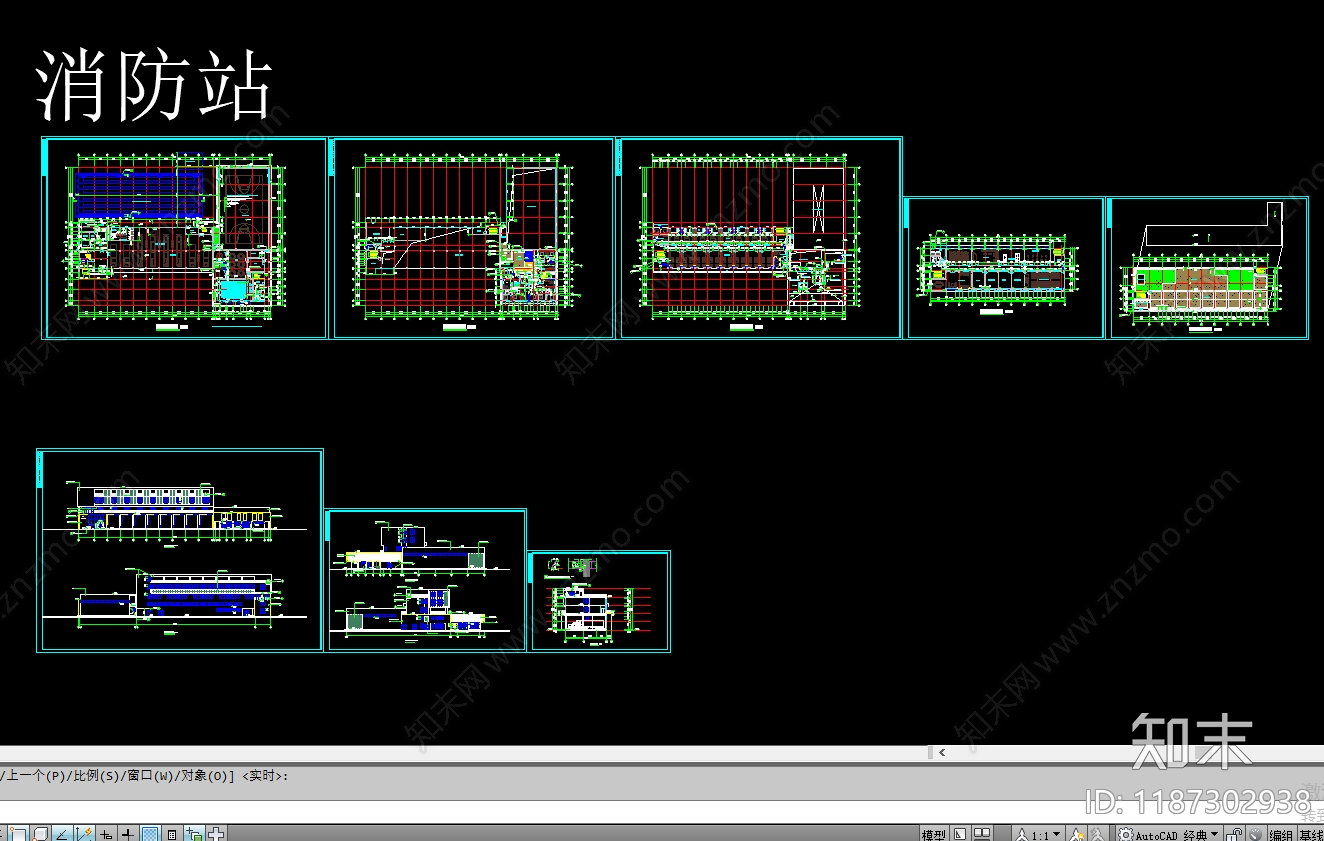This screenshot has height=841, width=1324.
Task: Select sheet with two long elevations
Action: 180,550
